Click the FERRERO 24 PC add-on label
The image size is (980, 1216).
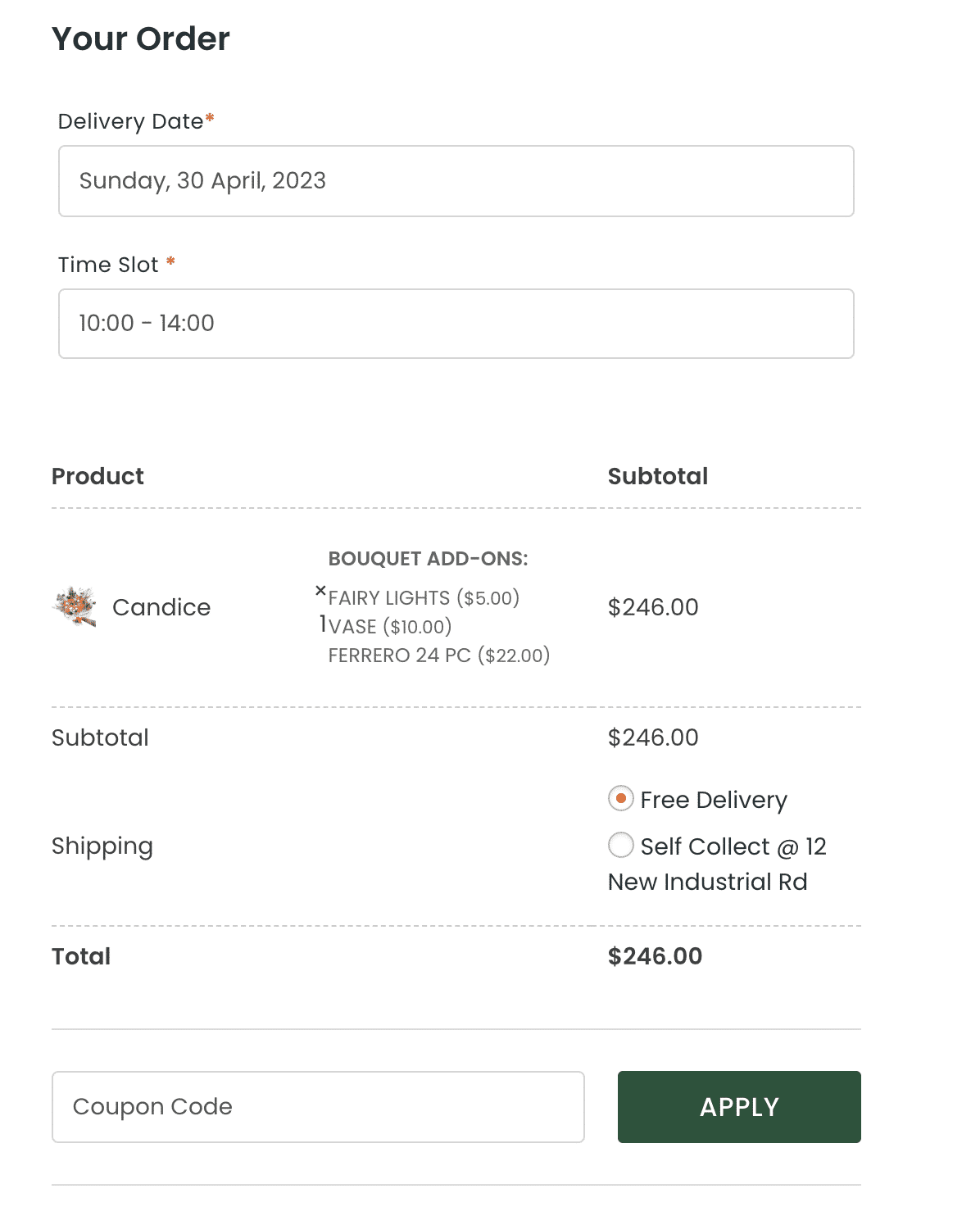pyautogui.click(x=438, y=655)
